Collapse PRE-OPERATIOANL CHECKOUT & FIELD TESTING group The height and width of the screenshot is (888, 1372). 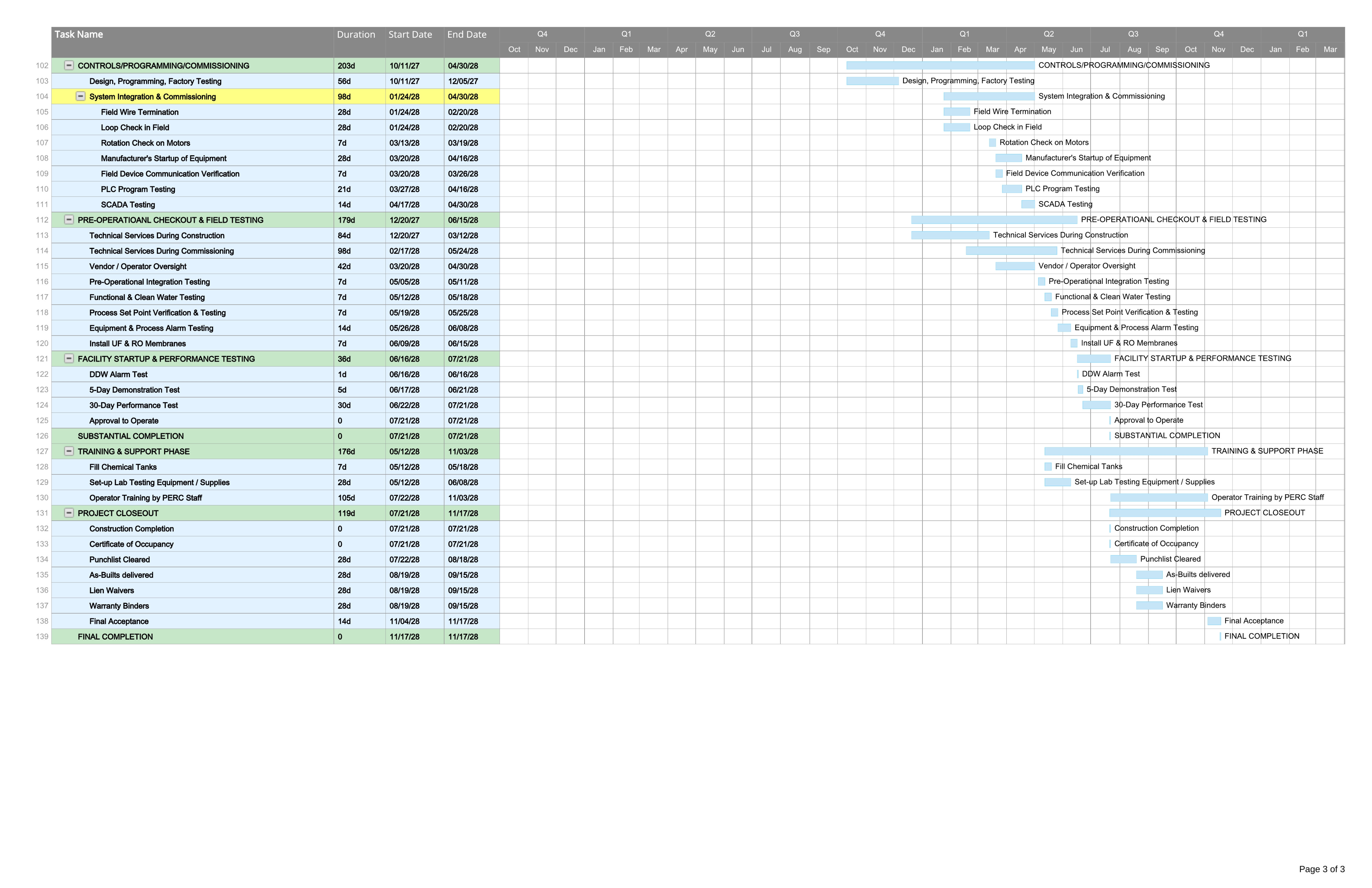click(x=69, y=220)
